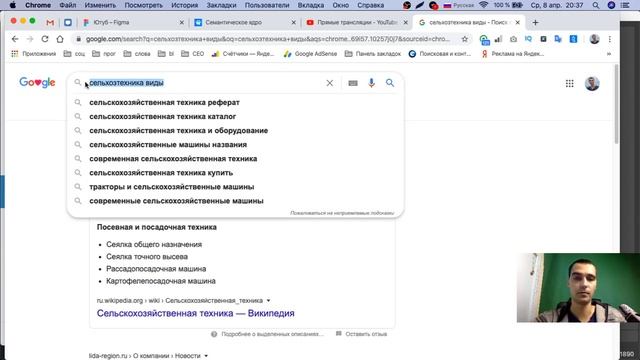
Task: Open the История menu
Action: [x=184, y=5]
